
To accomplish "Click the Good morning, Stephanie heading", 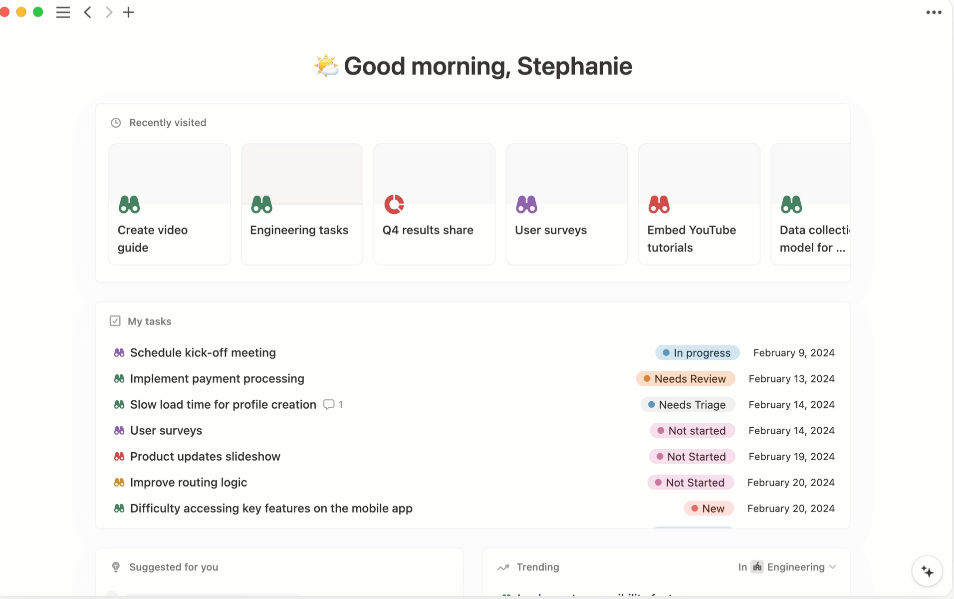I will pyautogui.click(x=488, y=66).
